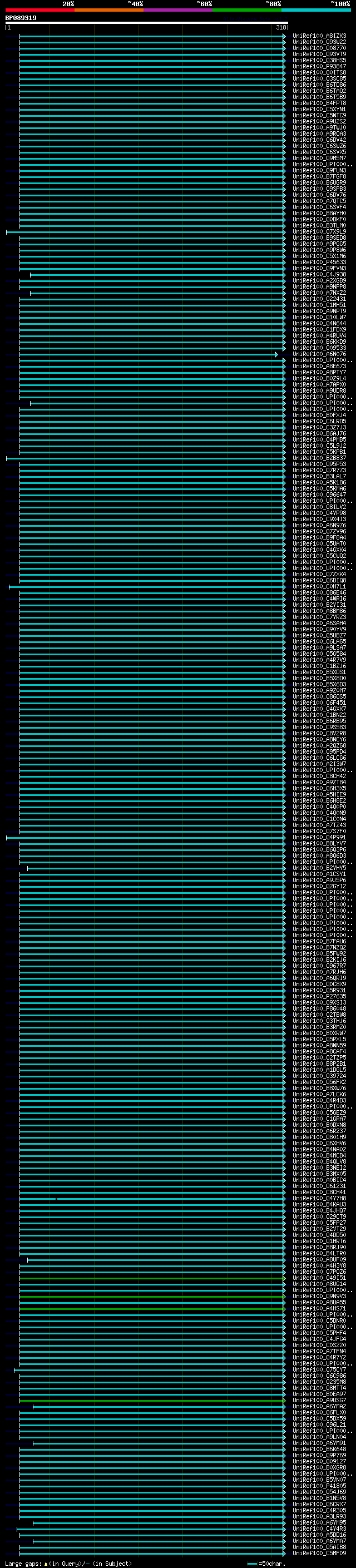This screenshot has height=1568, width=356.
Task: Open hit UniRef100_B7FGF8
Action: (319, 176)
